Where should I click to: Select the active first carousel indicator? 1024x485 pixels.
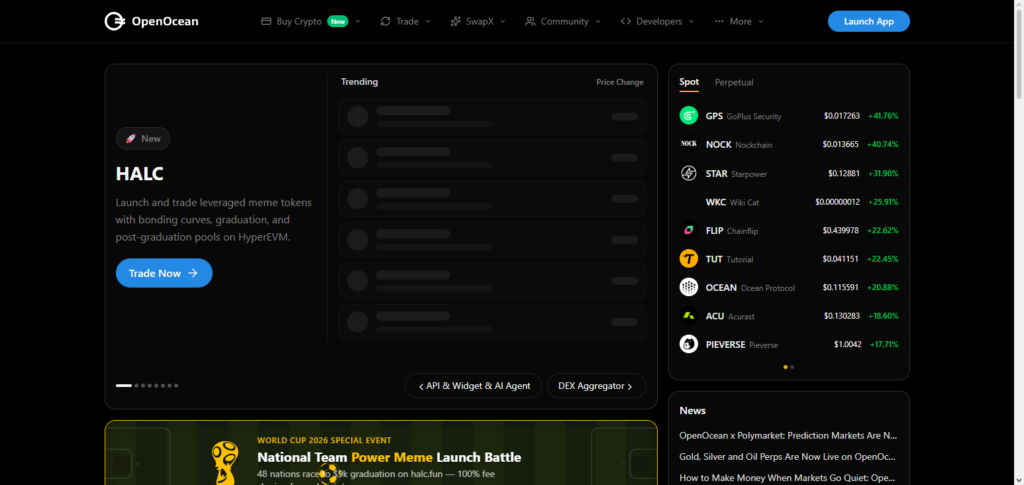pyautogui.click(x=123, y=386)
